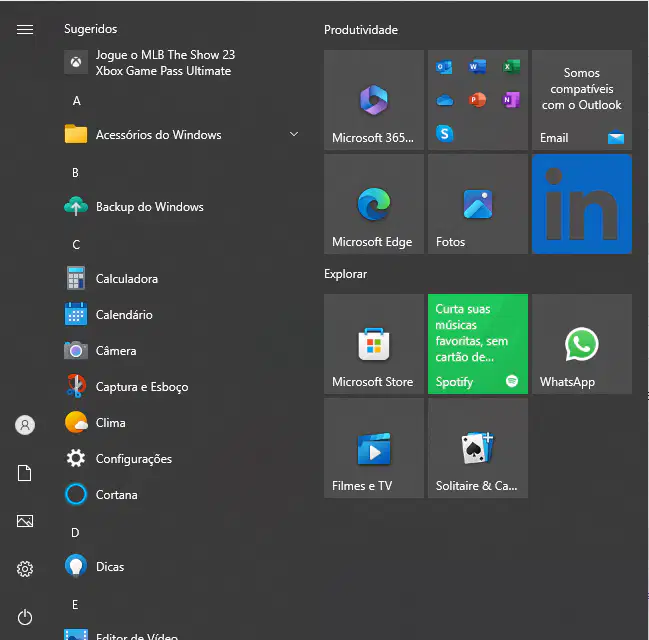The height and width of the screenshot is (640, 649).
Task: Open the Solitaire & Casual Games tile
Action: [478, 448]
